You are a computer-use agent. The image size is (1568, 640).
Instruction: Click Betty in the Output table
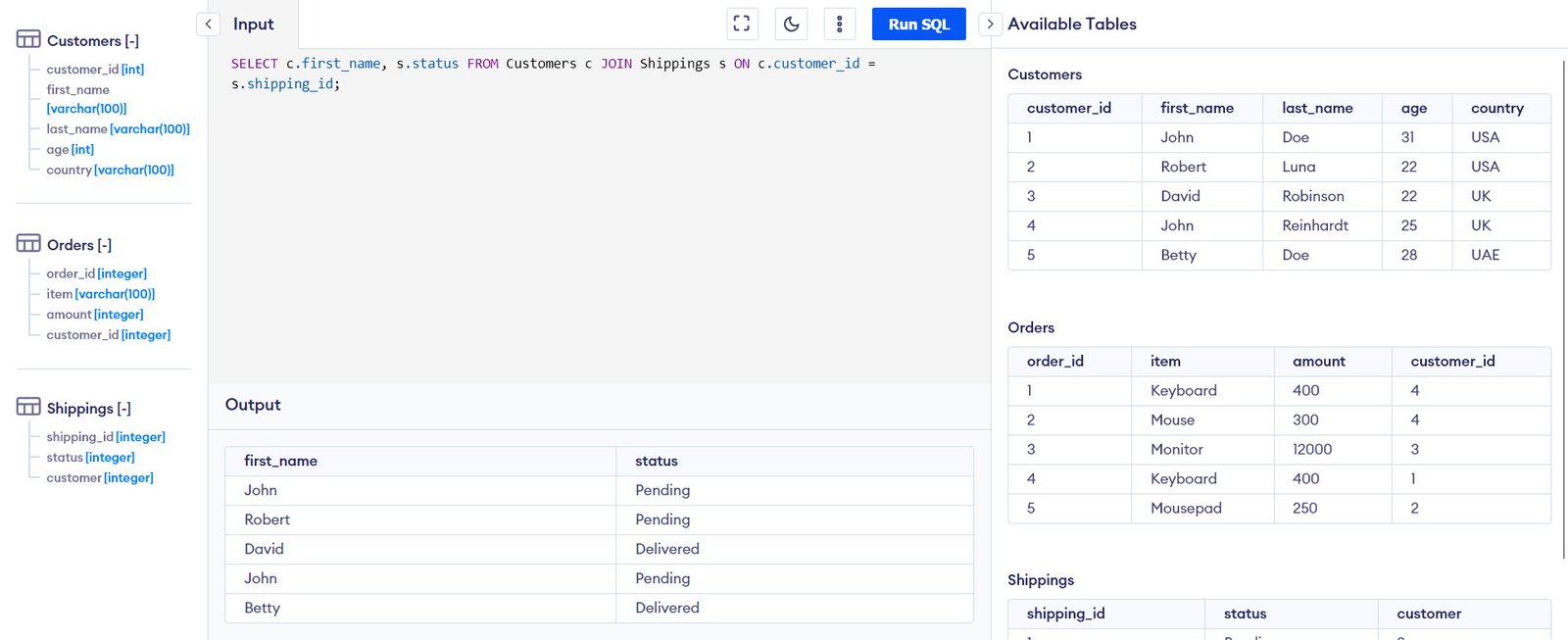262,608
